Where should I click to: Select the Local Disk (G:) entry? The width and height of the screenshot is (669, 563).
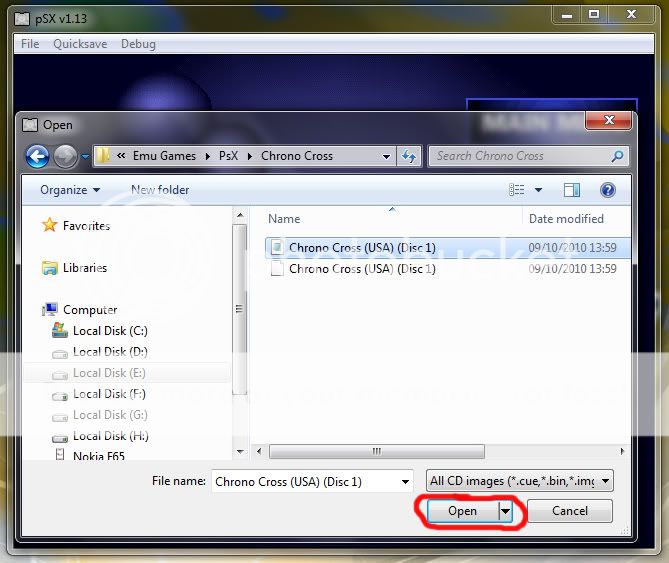[x=110, y=415]
